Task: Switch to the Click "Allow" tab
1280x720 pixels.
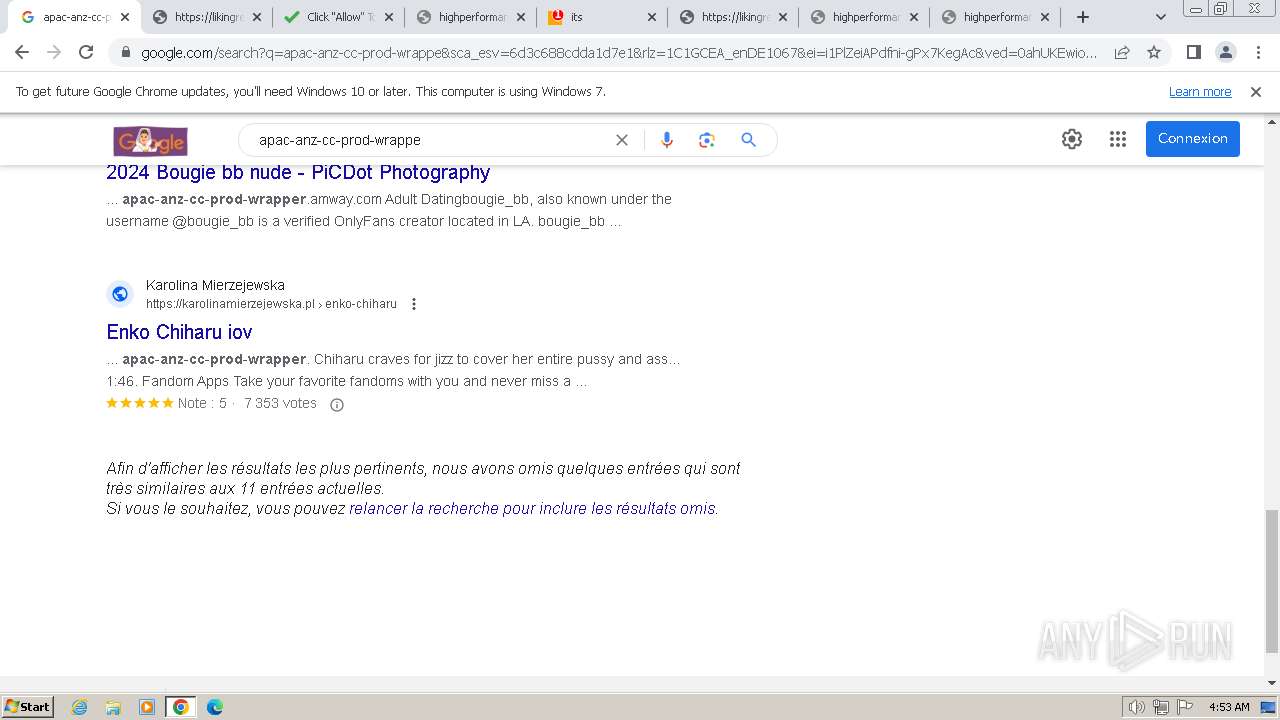Action: click(339, 17)
